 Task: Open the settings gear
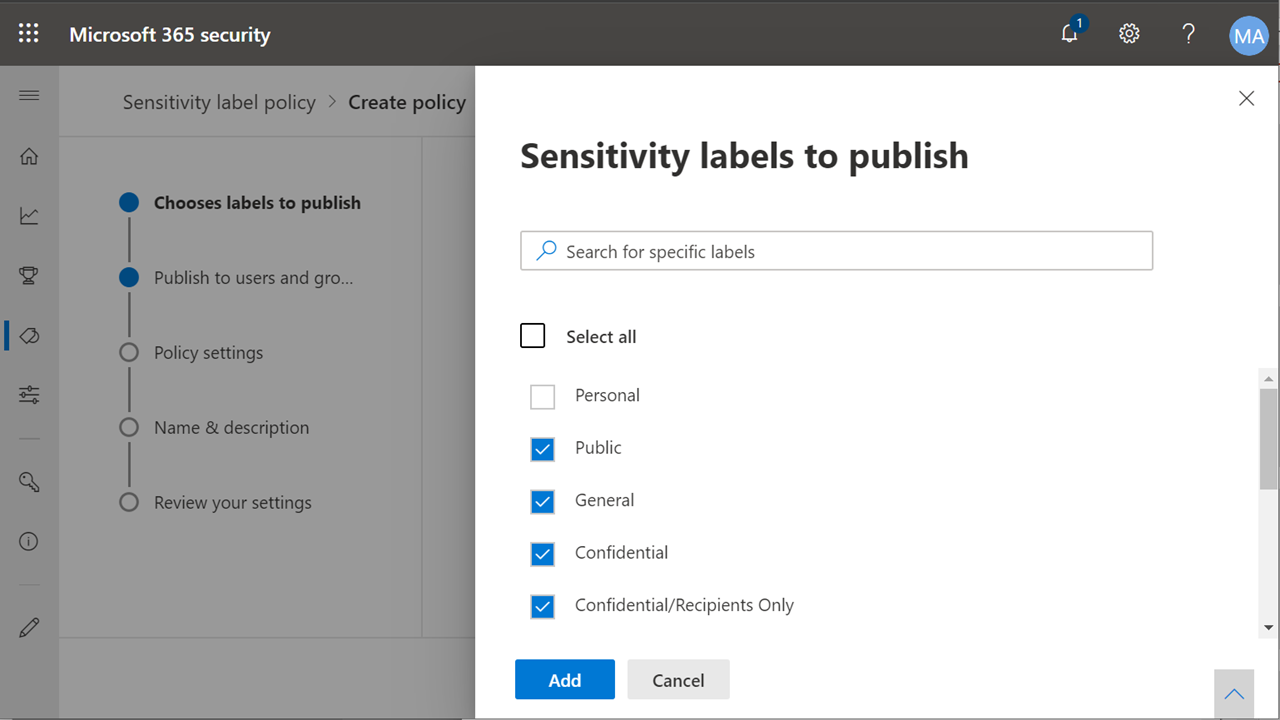[x=1129, y=33]
